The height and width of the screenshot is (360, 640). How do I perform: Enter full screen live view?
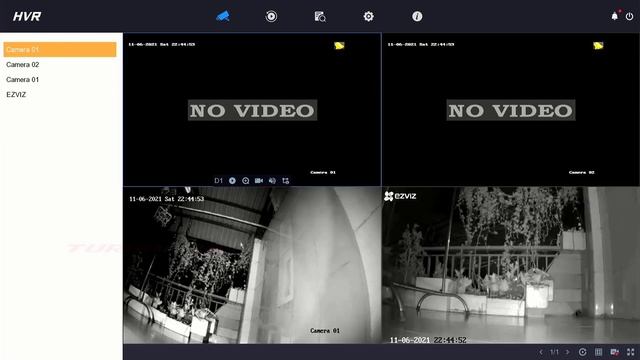coord(631,352)
